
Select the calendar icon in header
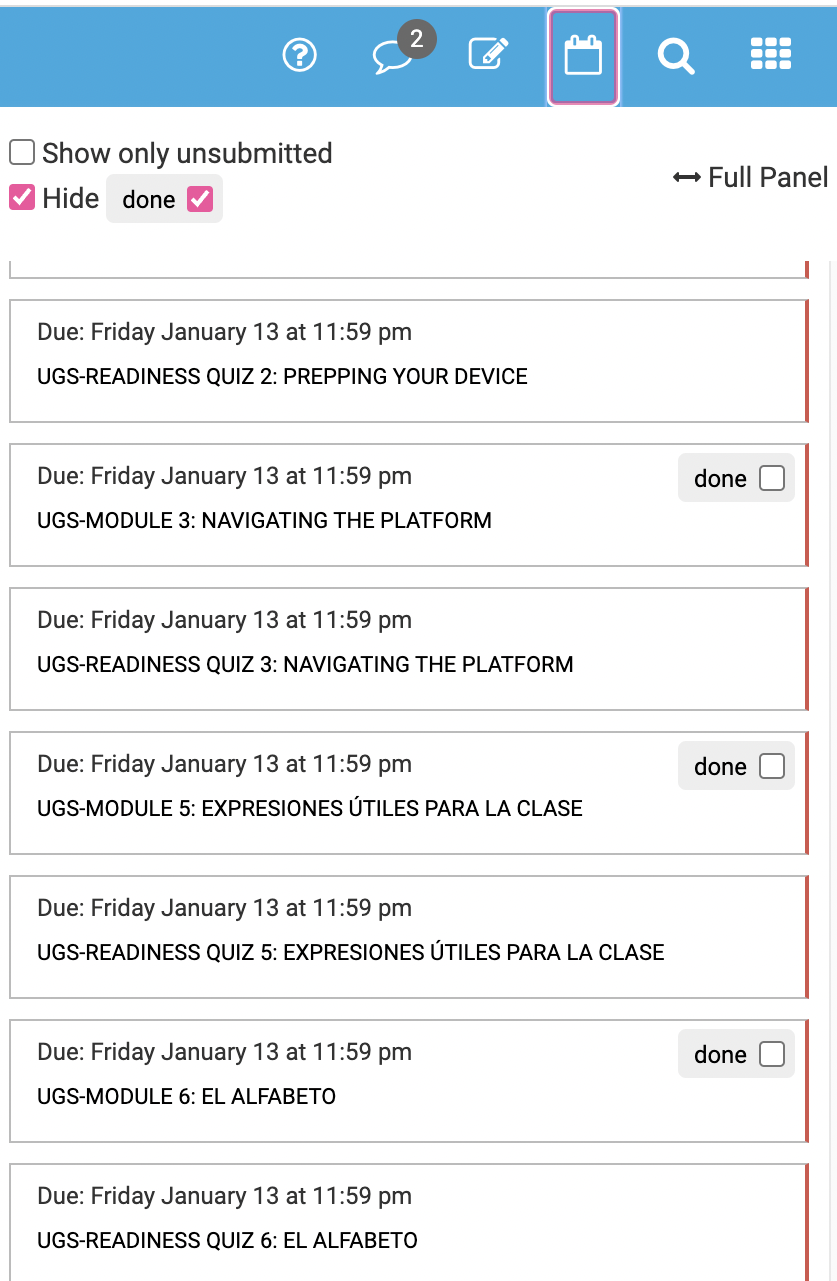pyautogui.click(x=583, y=56)
